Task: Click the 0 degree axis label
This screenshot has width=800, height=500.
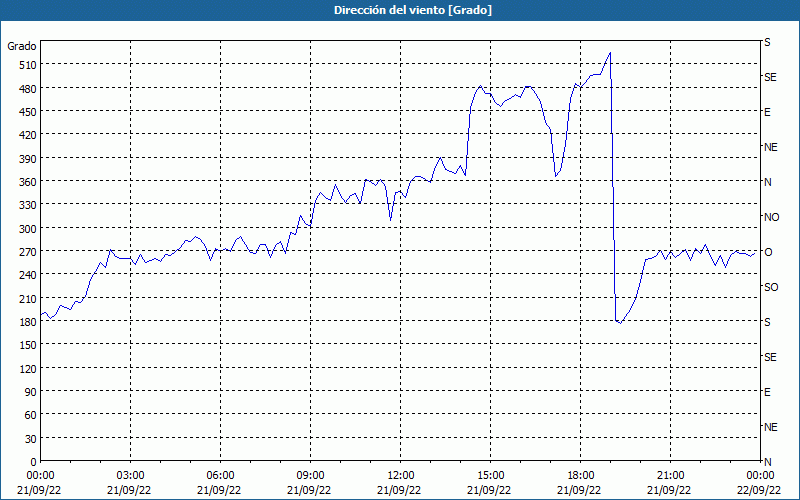Action: coord(34,462)
